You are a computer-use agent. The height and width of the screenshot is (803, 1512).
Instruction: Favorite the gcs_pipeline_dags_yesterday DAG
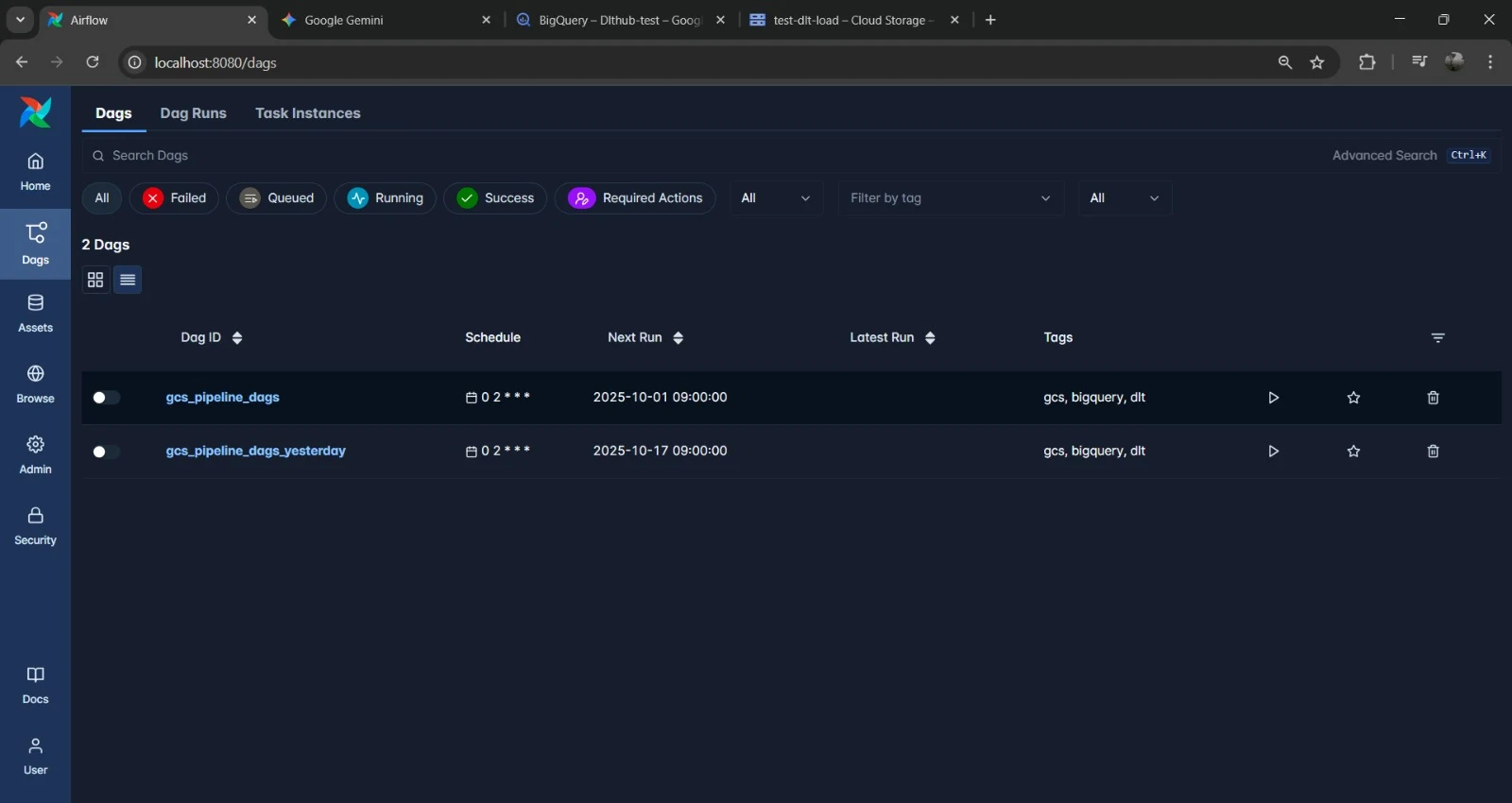(1353, 452)
